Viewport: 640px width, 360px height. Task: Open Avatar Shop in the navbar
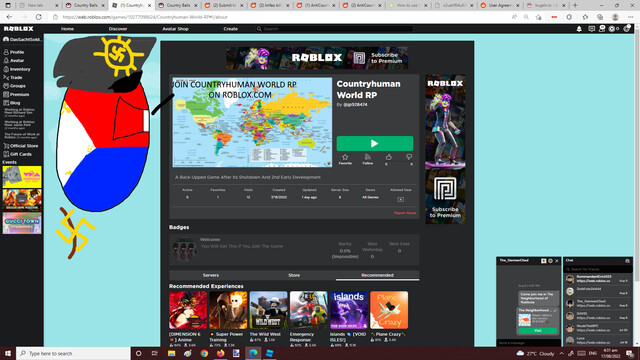click(175, 29)
